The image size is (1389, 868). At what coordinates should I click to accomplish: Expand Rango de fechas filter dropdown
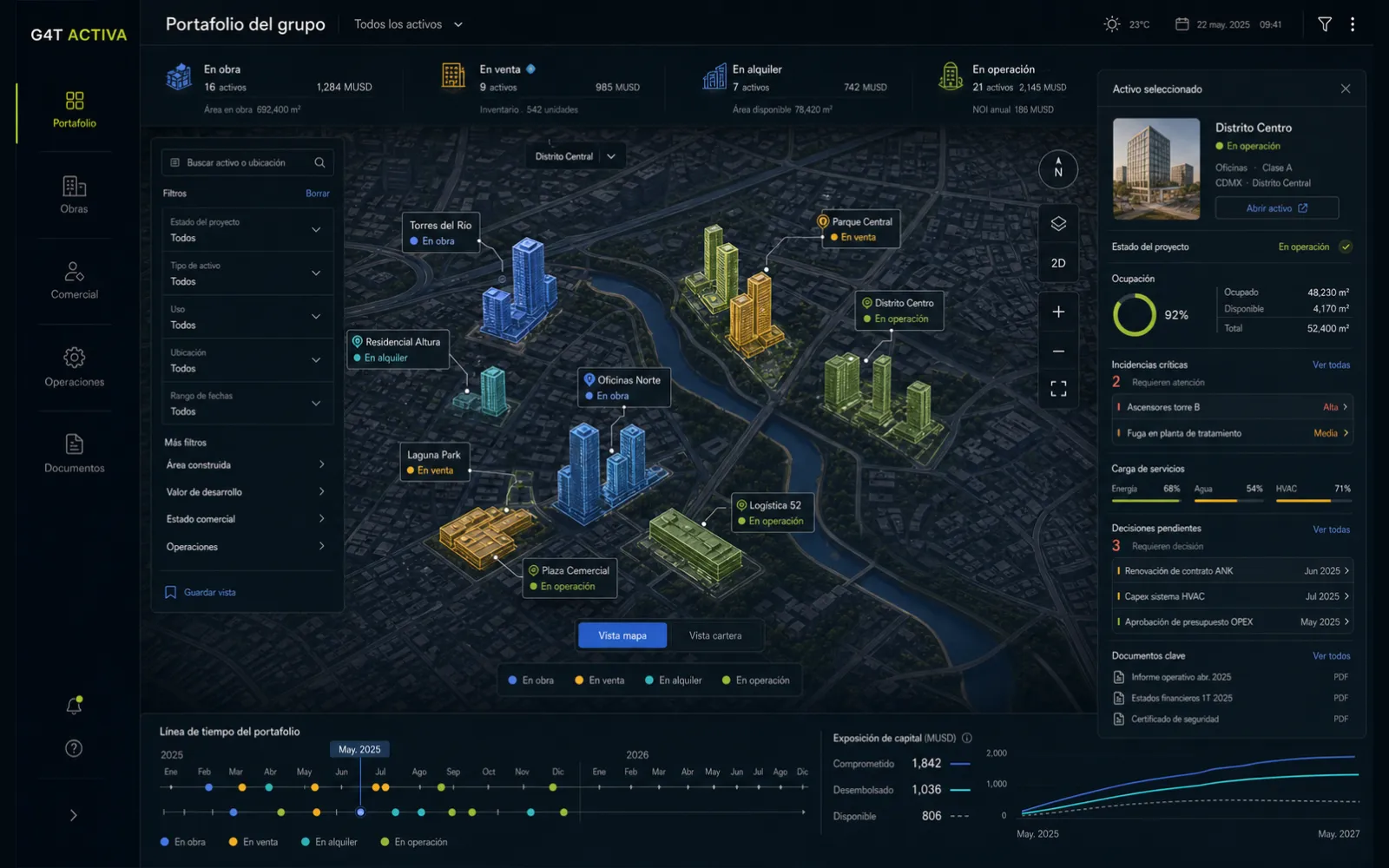click(247, 404)
